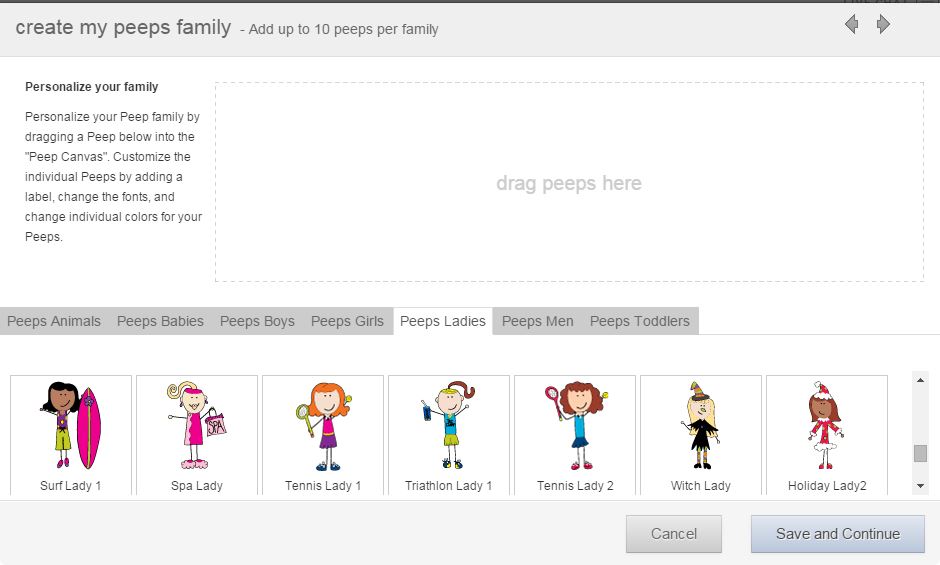Click the 'drag peeps here' canvas area
The height and width of the screenshot is (565, 940).
(x=569, y=182)
